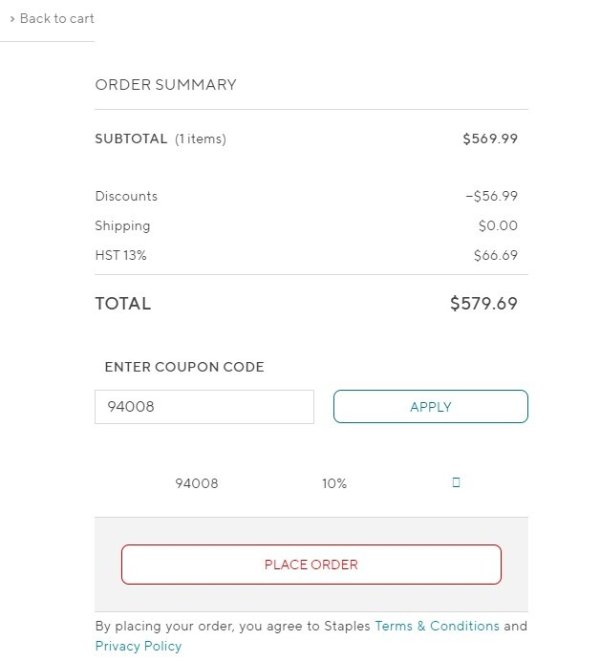Image resolution: width=600 pixels, height=661 pixels.
Task: Go back to cart
Action: (x=56, y=19)
